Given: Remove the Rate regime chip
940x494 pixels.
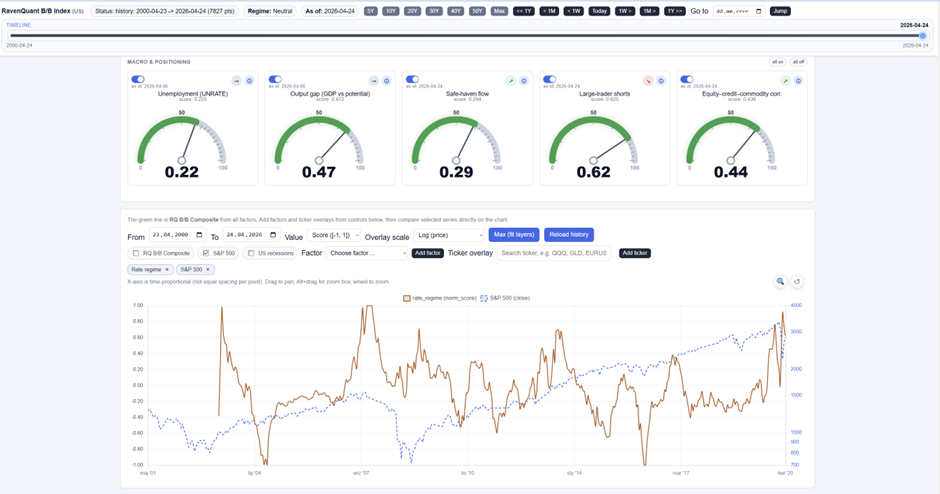Looking at the screenshot, I should [167, 270].
